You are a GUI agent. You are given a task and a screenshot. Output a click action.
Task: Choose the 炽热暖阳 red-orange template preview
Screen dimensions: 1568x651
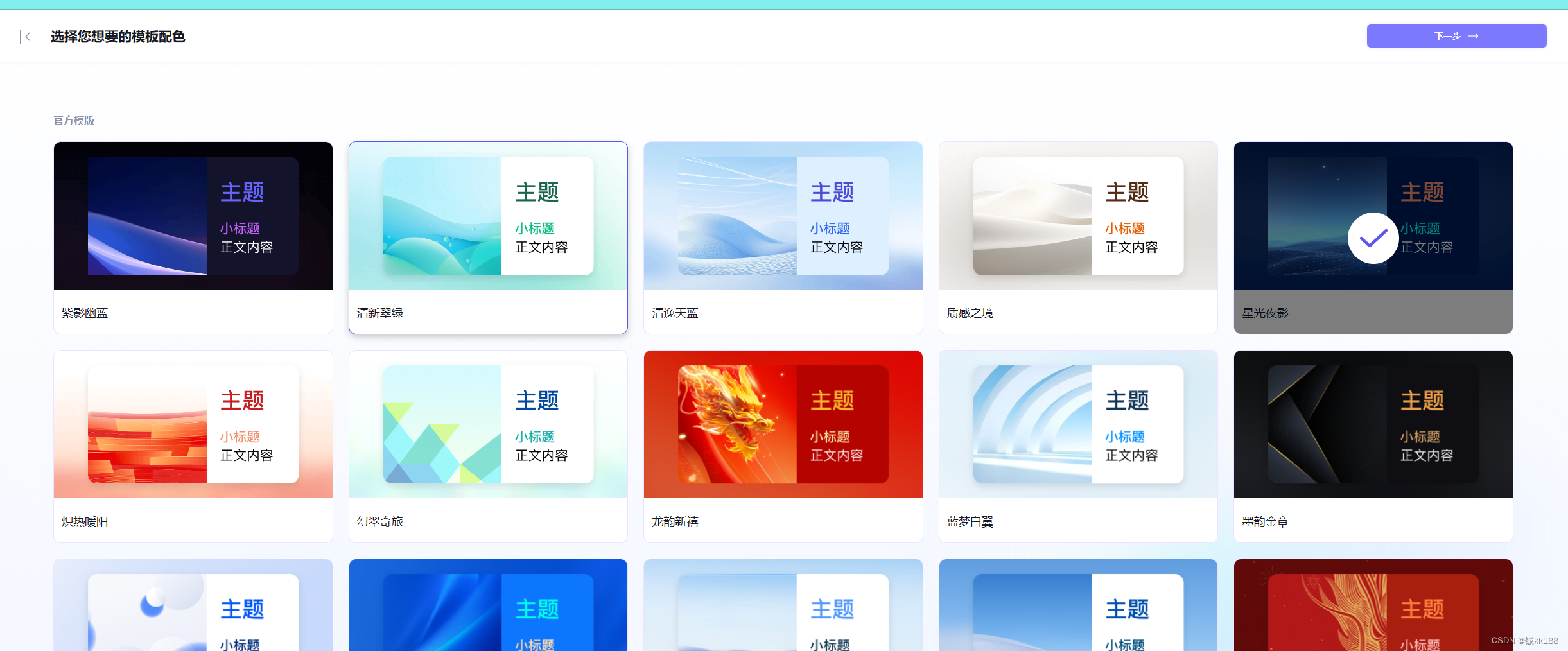193,424
